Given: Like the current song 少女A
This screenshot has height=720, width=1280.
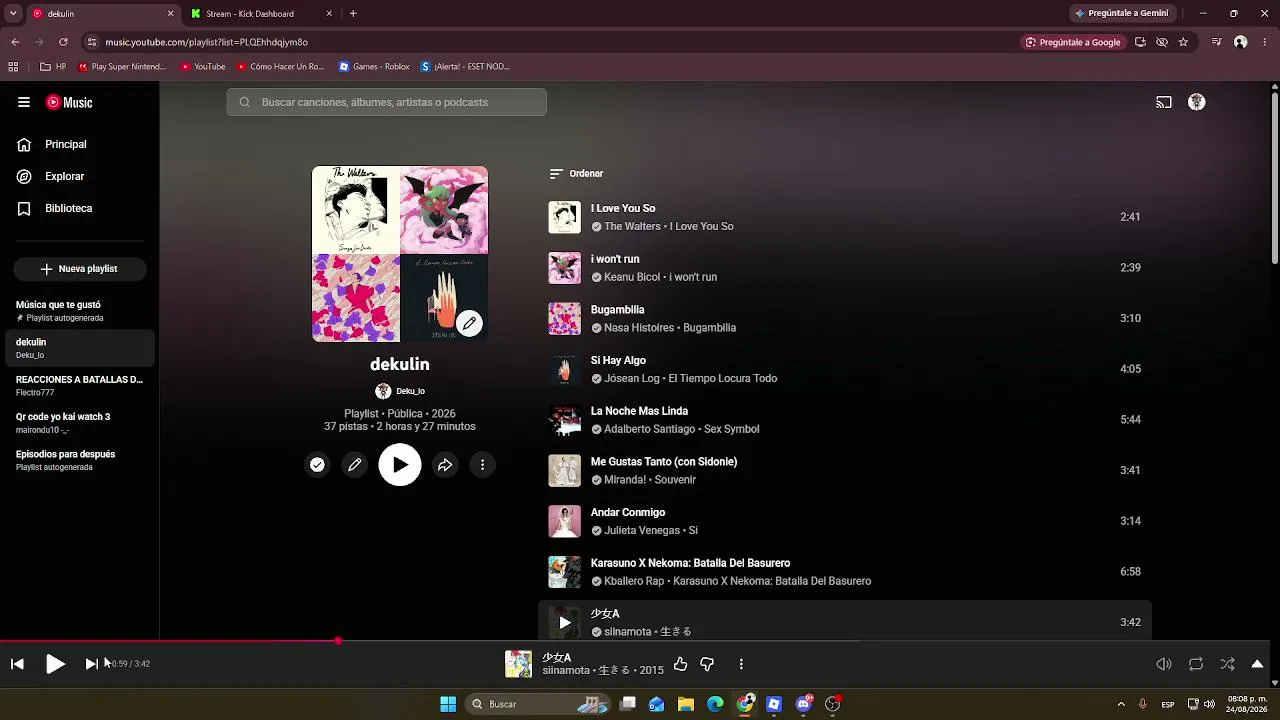Looking at the screenshot, I should click(x=680, y=664).
